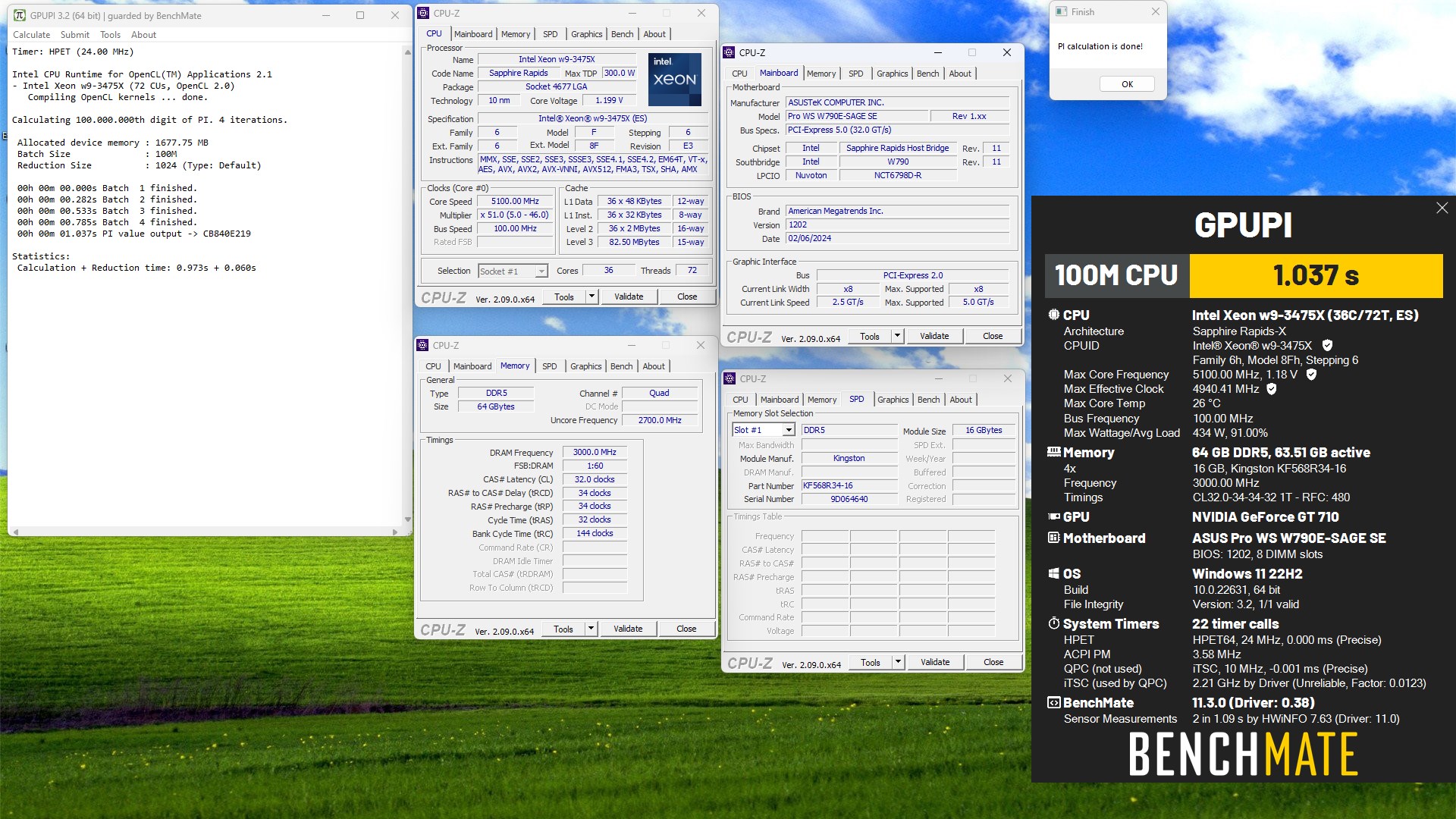Expand Tools arrow in CPU-Z CPU window
Viewport: 1456px width, 819px height.
pos(591,297)
